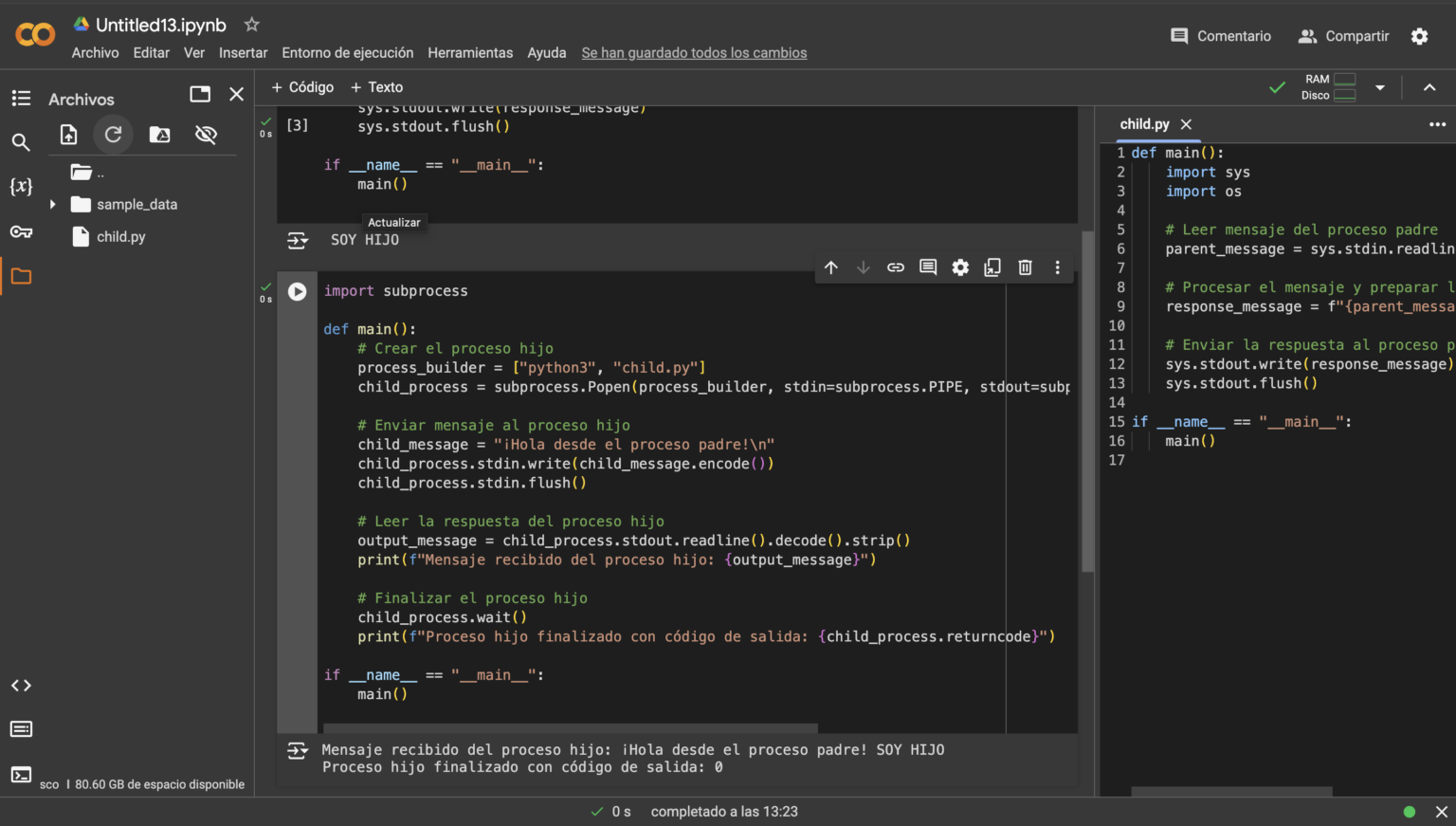Click the Compartir button
1456x826 pixels.
point(1343,35)
